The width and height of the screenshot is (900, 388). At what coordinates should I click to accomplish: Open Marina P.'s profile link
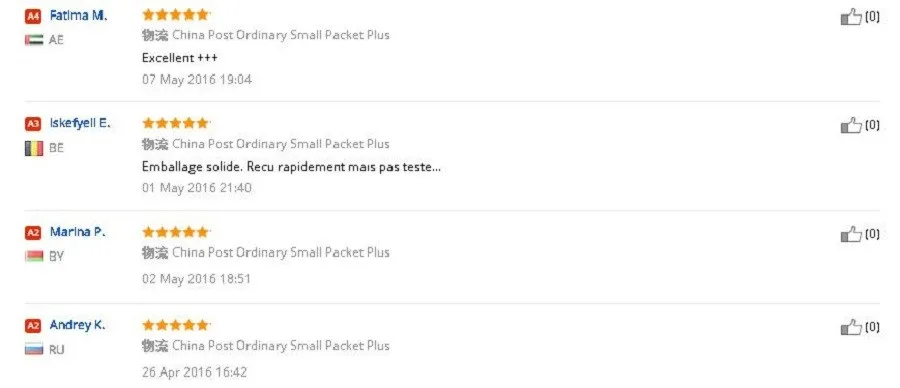(77, 232)
